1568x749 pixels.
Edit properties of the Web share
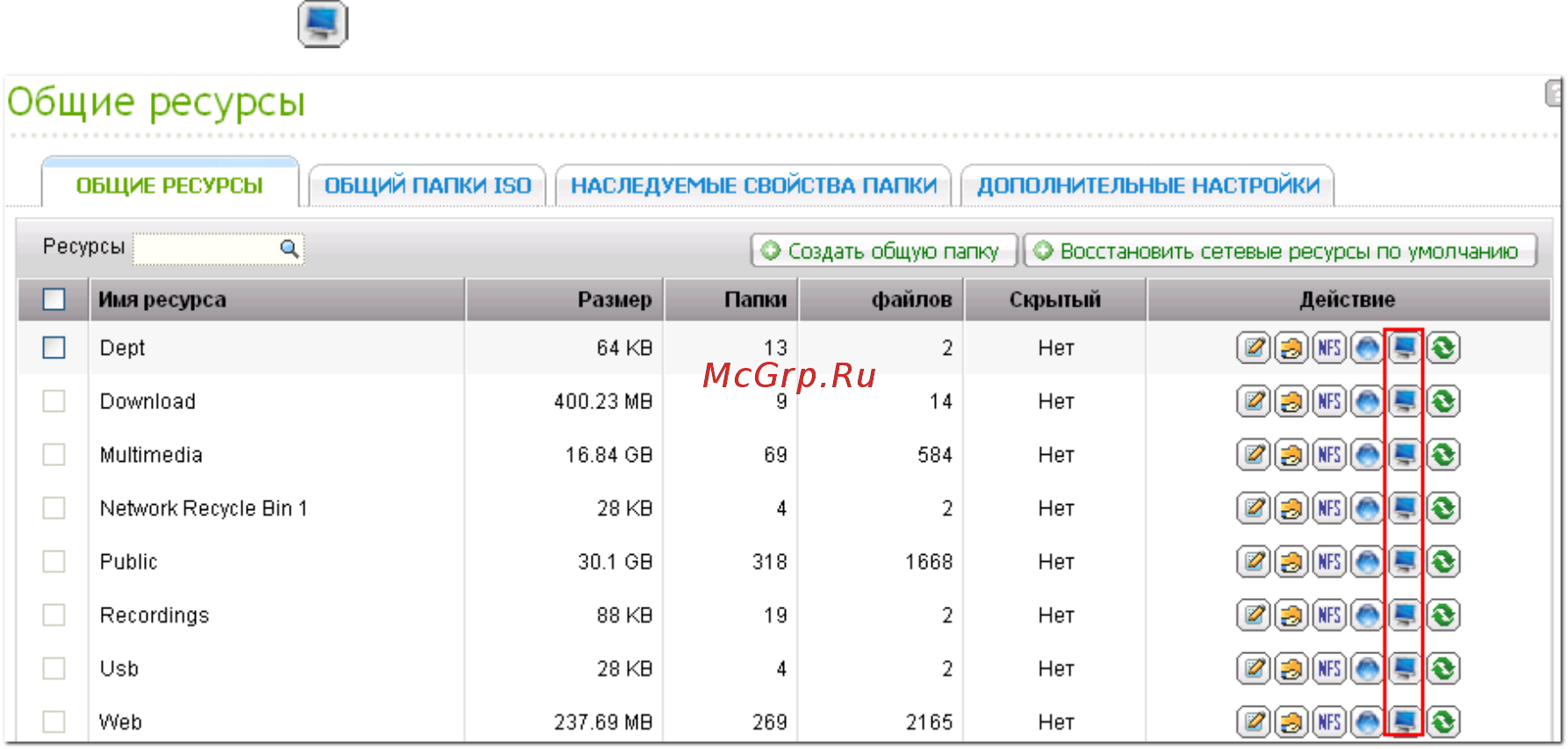1254,723
